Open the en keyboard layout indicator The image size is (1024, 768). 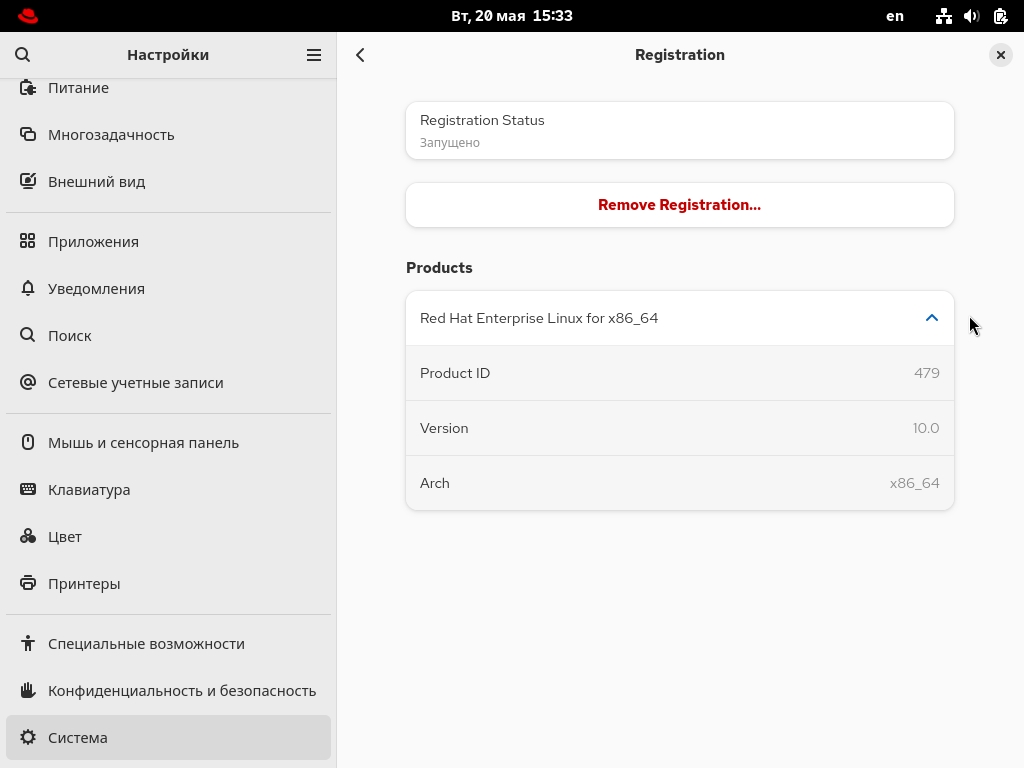(895, 16)
